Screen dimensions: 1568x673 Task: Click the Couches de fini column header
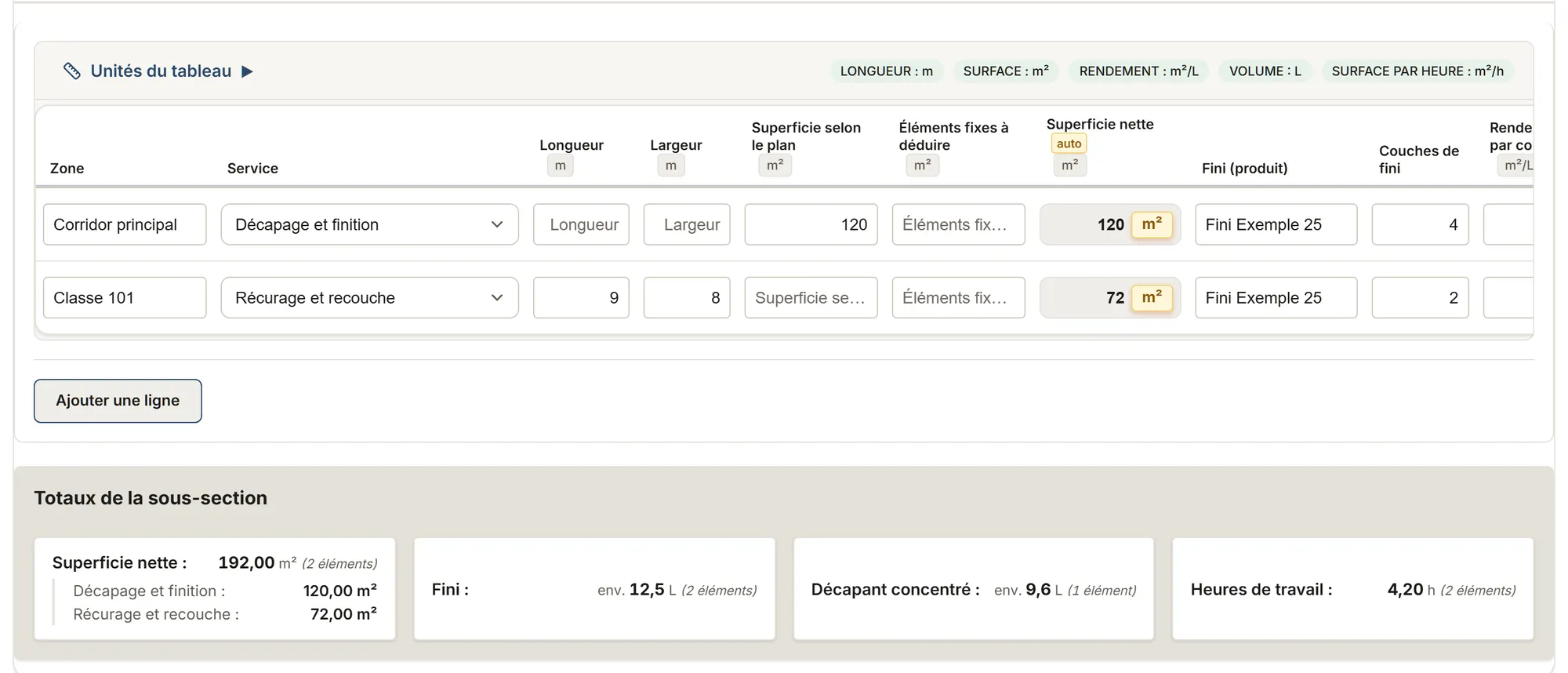click(1418, 159)
